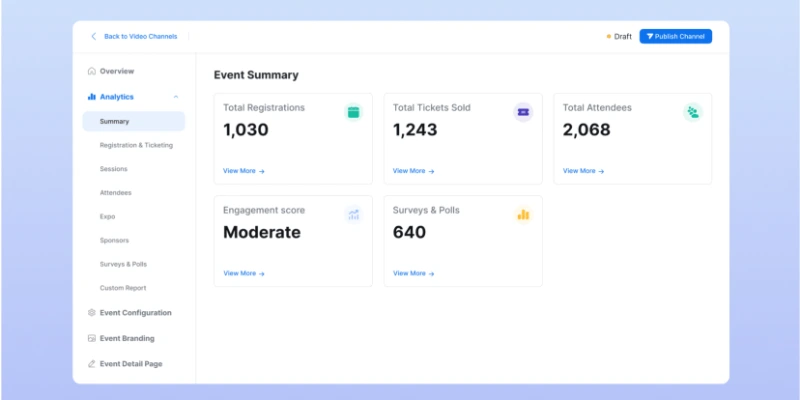Open View More under Total Registrations
The width and height of the screenshot is (800, 400).
pos(243,171)
